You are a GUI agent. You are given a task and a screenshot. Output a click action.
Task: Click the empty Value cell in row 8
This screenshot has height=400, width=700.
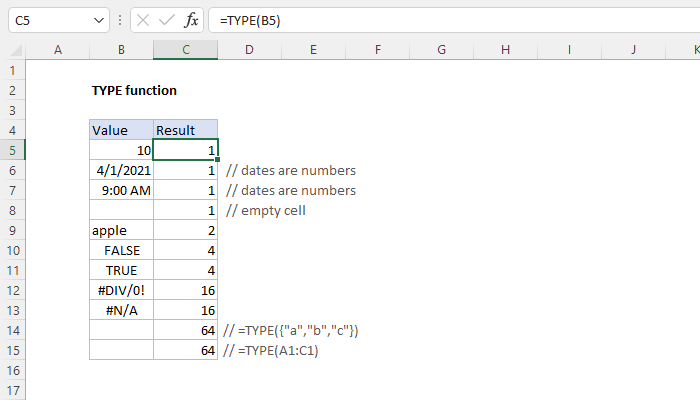[121, 210]
